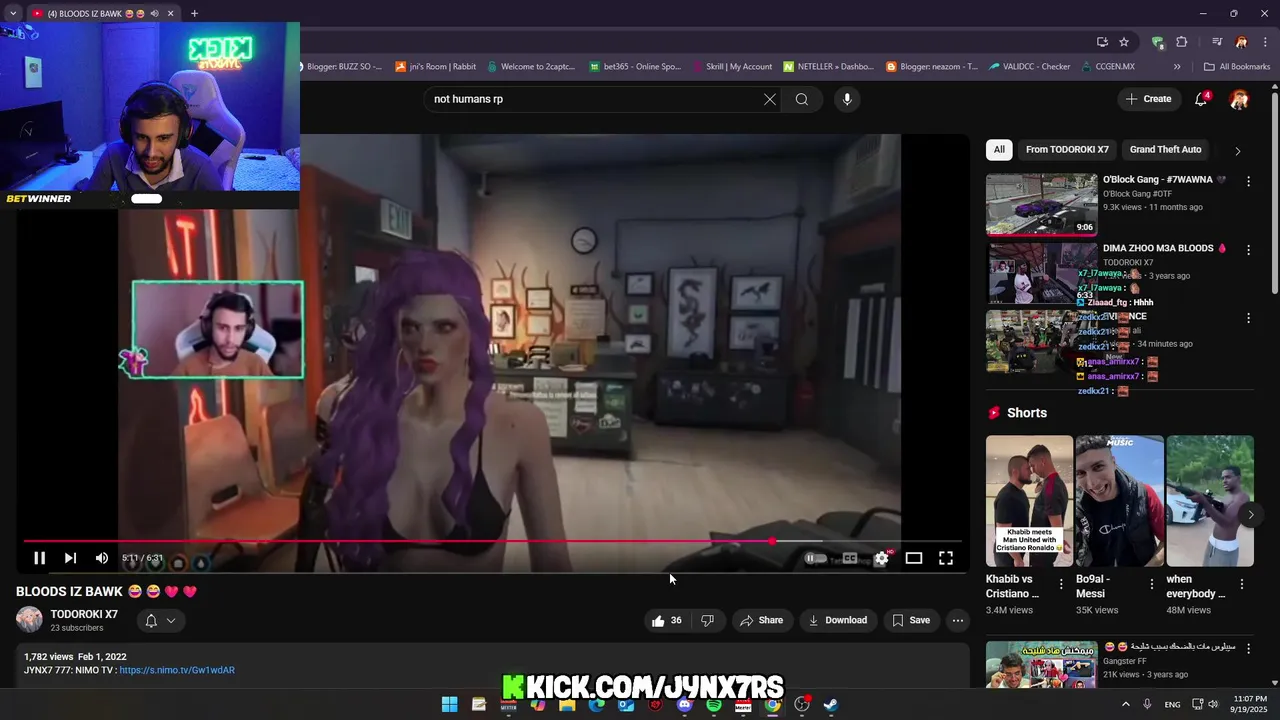Expand hidden bookmarks chevron

[1177, 67]
